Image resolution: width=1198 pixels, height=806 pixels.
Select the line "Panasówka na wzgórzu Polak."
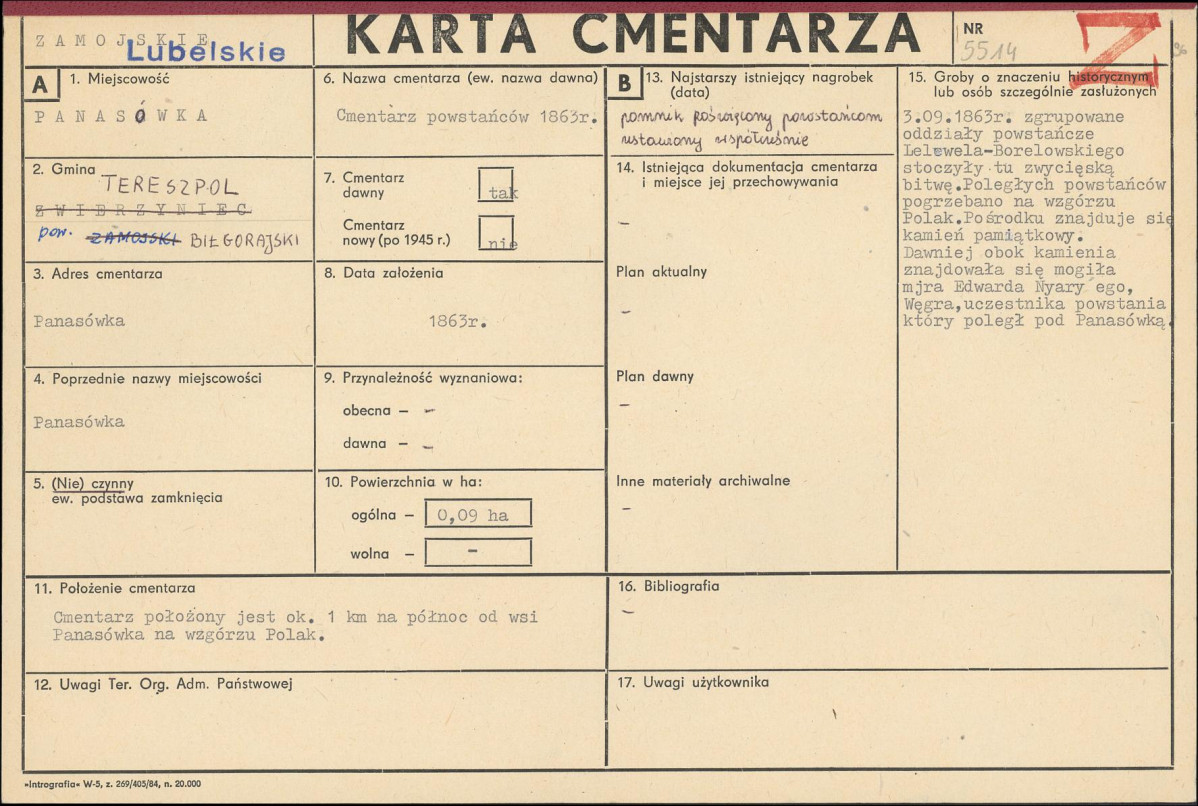tap(189, 635)
